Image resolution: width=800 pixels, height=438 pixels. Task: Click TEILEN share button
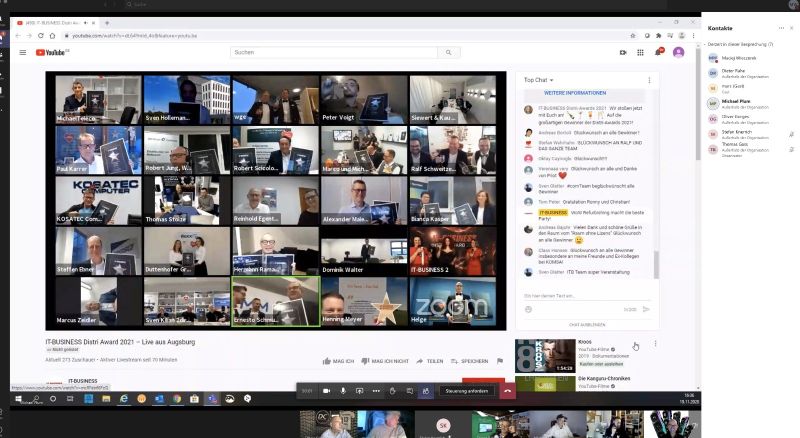tap(430, 361)
